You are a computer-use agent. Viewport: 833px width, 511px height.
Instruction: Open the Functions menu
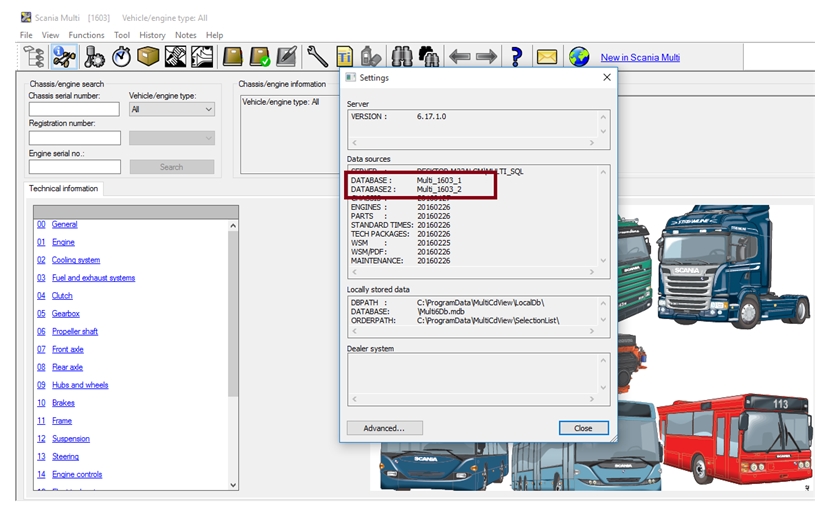[86, 35]
